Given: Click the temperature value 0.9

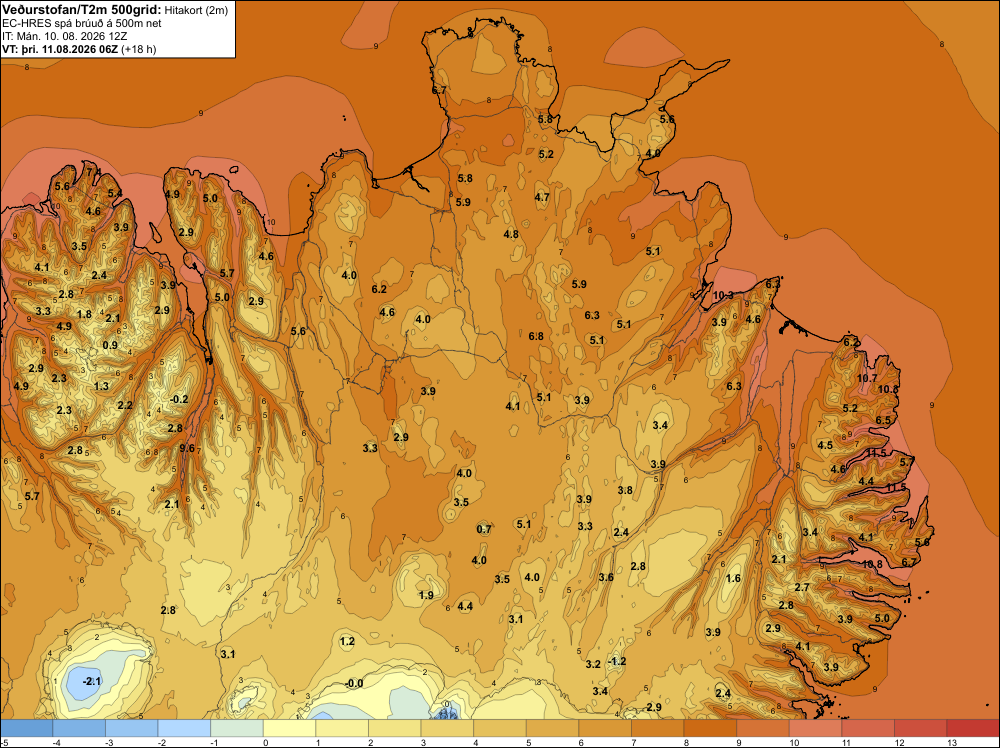Looking at the screenshot, I should (x=110, y=345).
